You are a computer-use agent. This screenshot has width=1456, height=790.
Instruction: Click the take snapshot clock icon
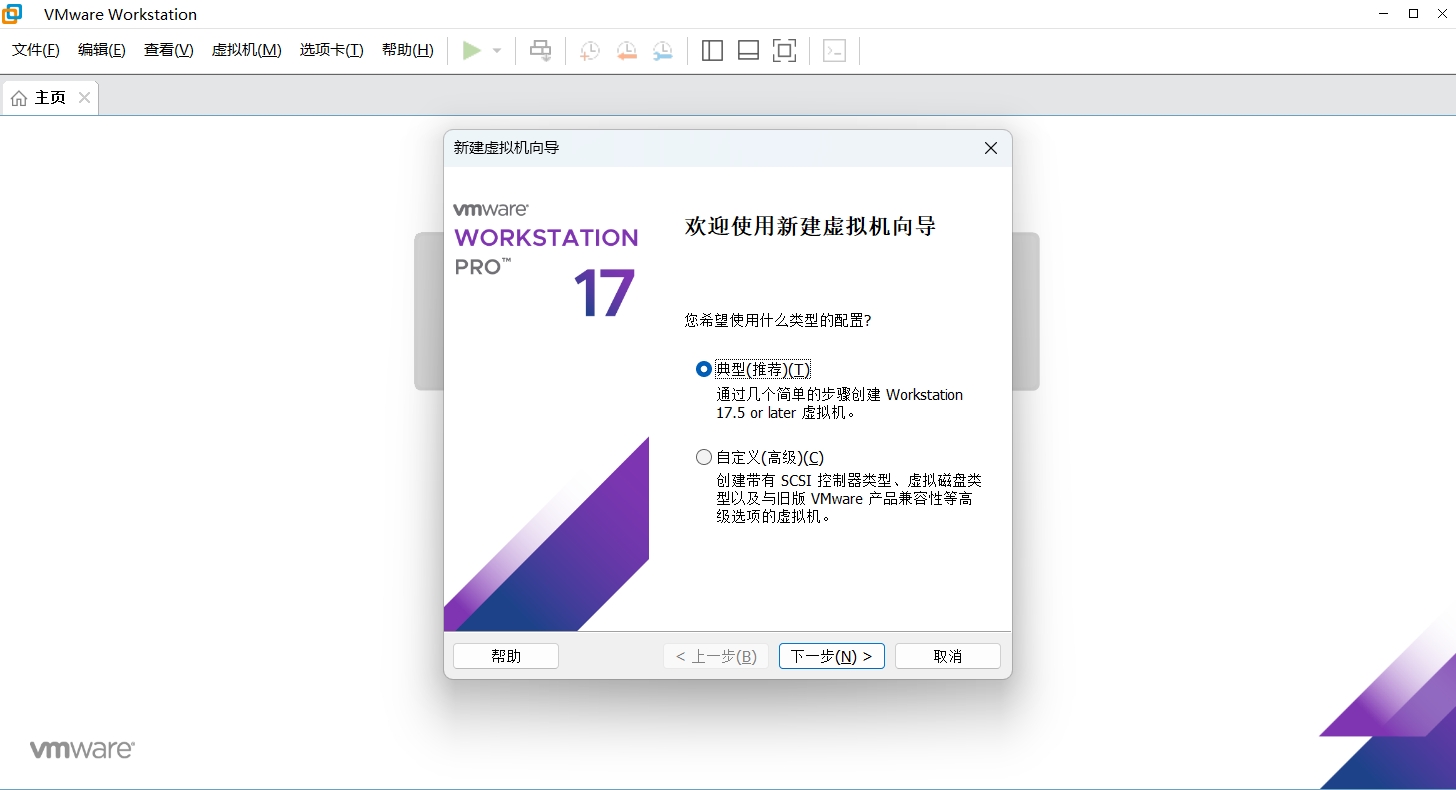coord(590,51)
